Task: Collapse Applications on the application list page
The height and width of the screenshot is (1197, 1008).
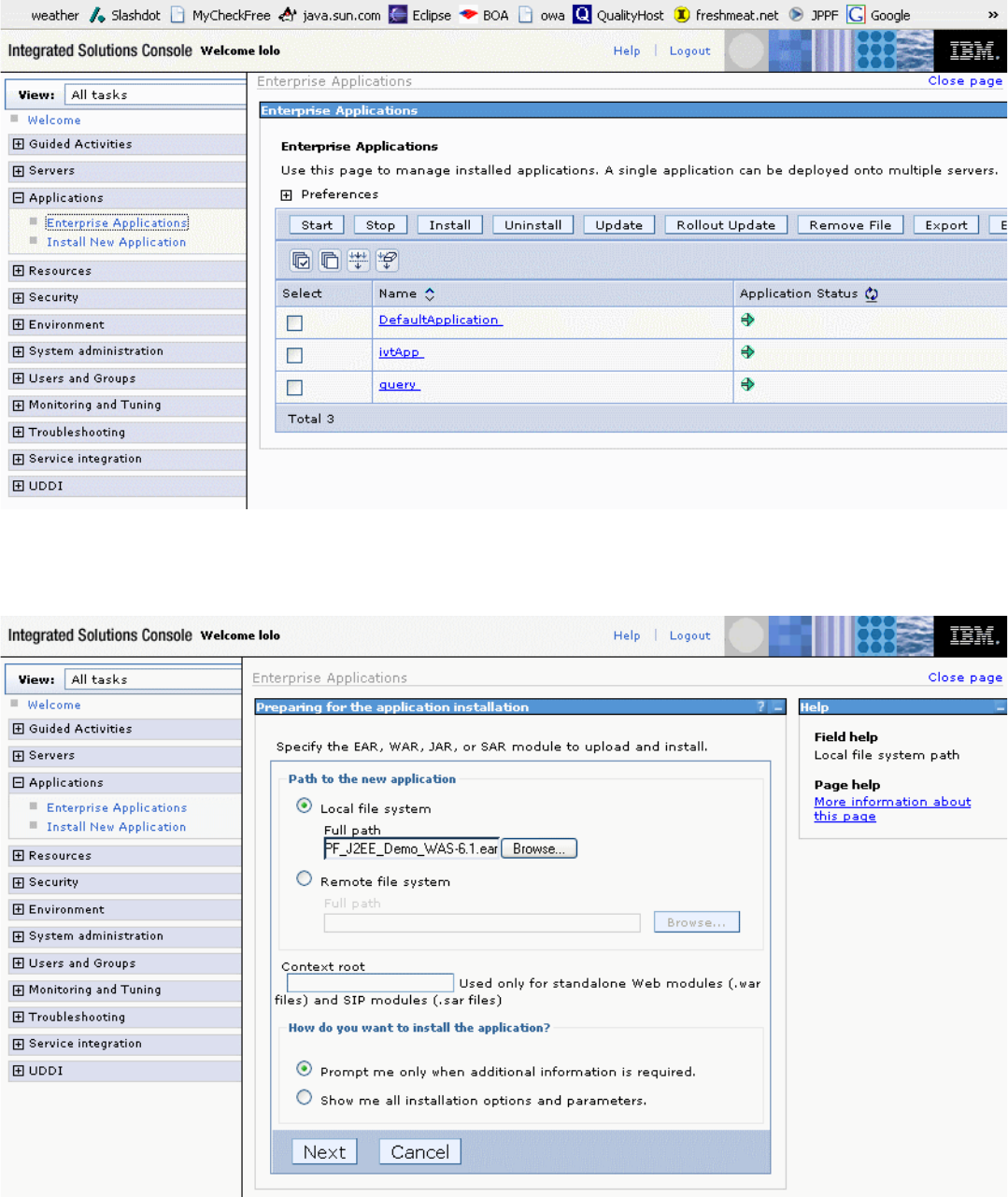Action: 18,198
